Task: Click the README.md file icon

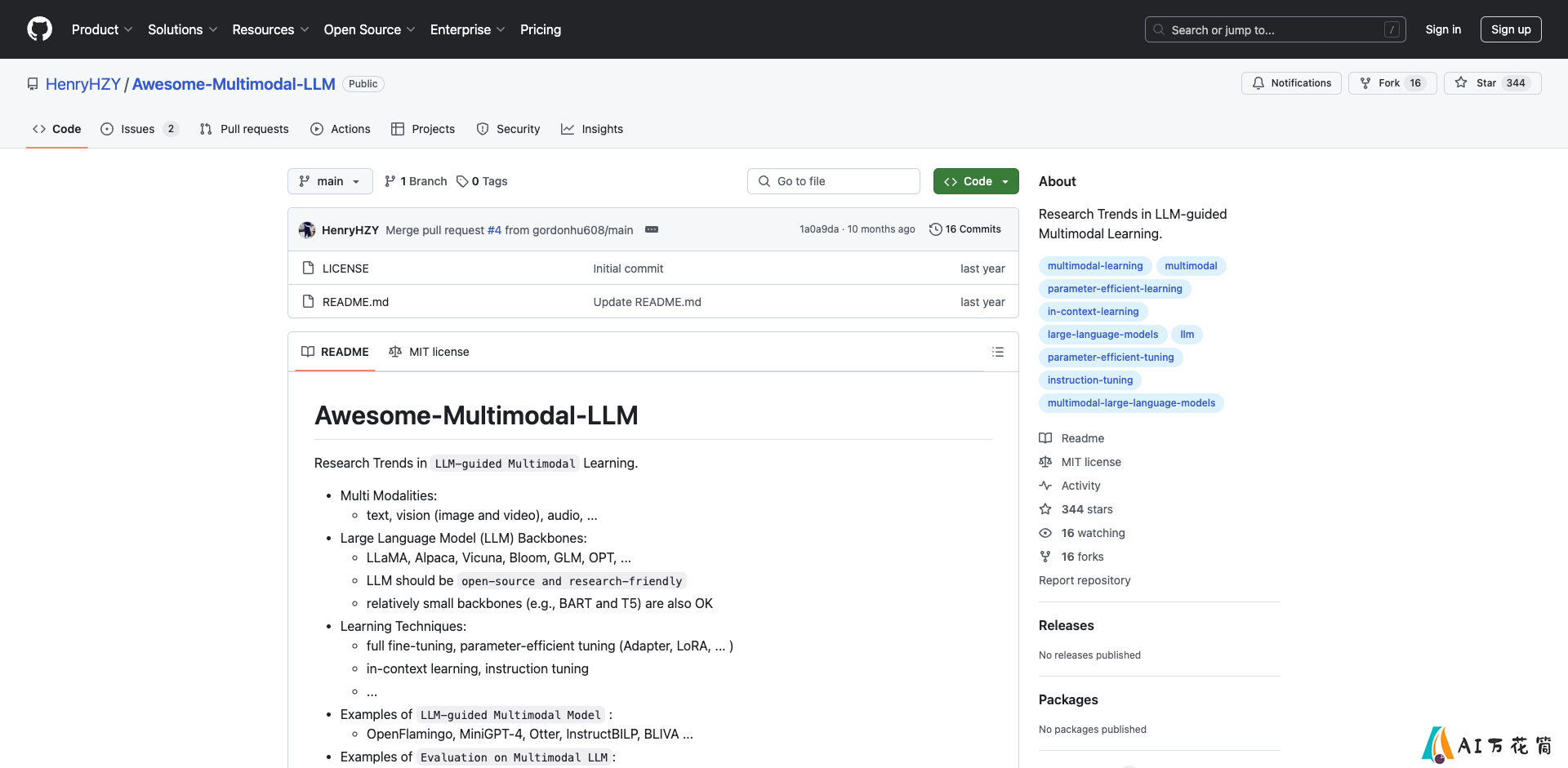Action: click(308, 301)
